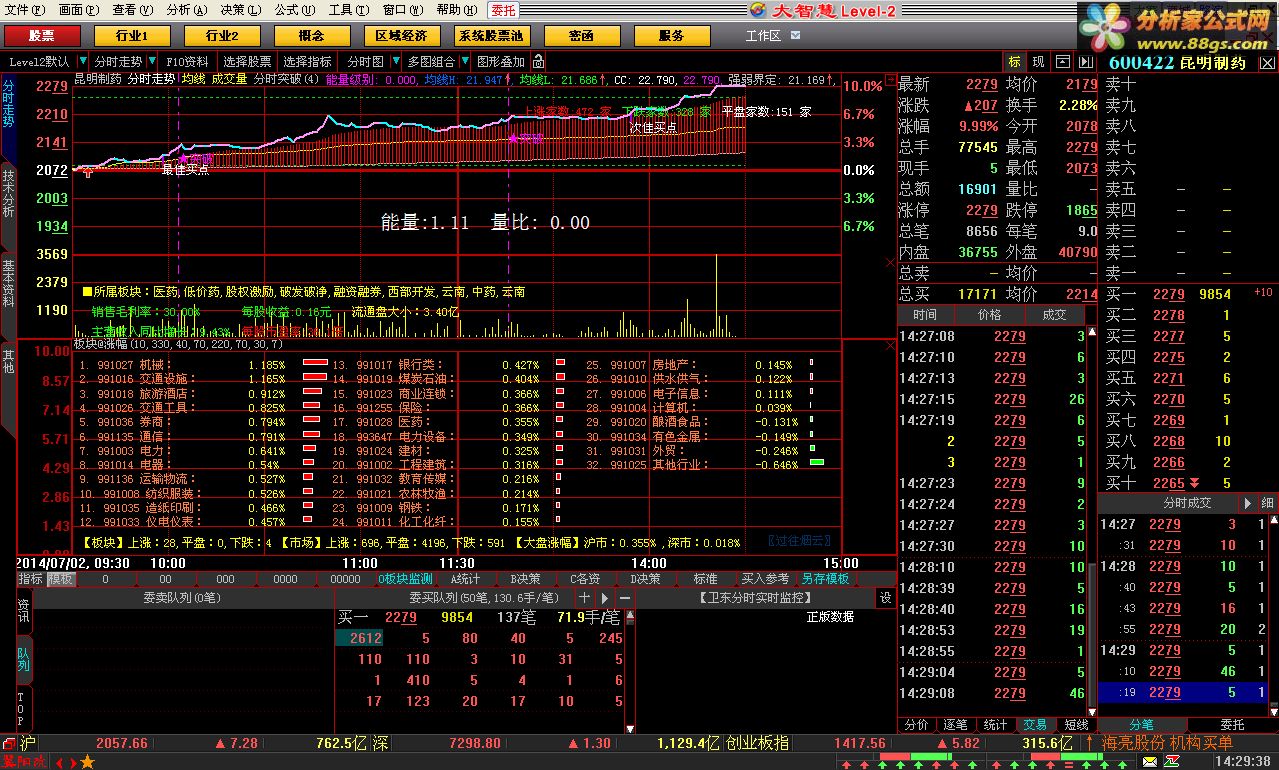Click the lock icon after 图形叠加
The width and height of the screenshot is (1279, 770).
click(537, 62)
